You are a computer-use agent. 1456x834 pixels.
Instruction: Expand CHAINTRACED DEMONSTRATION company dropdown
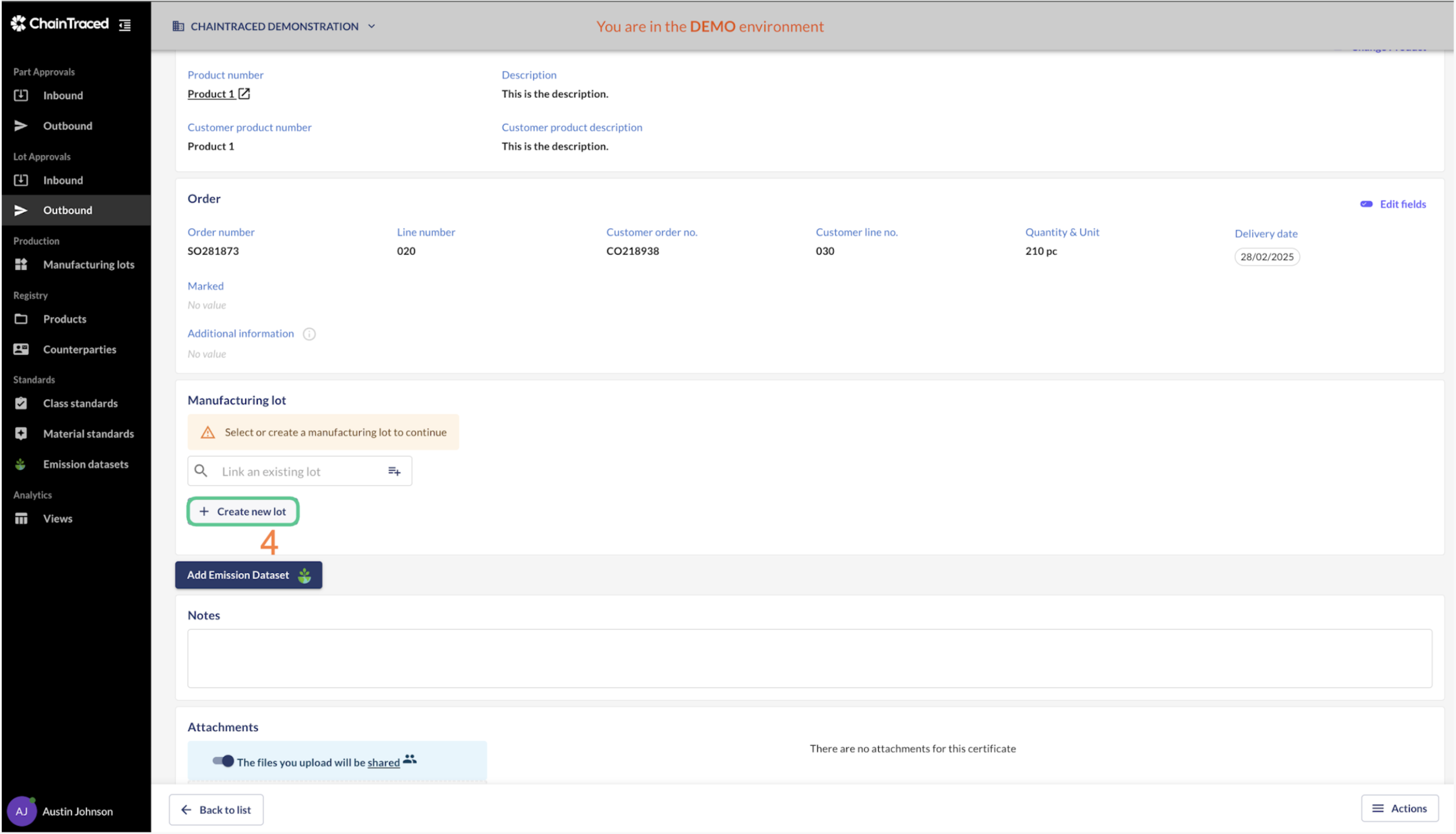click(x=274, y=26)
